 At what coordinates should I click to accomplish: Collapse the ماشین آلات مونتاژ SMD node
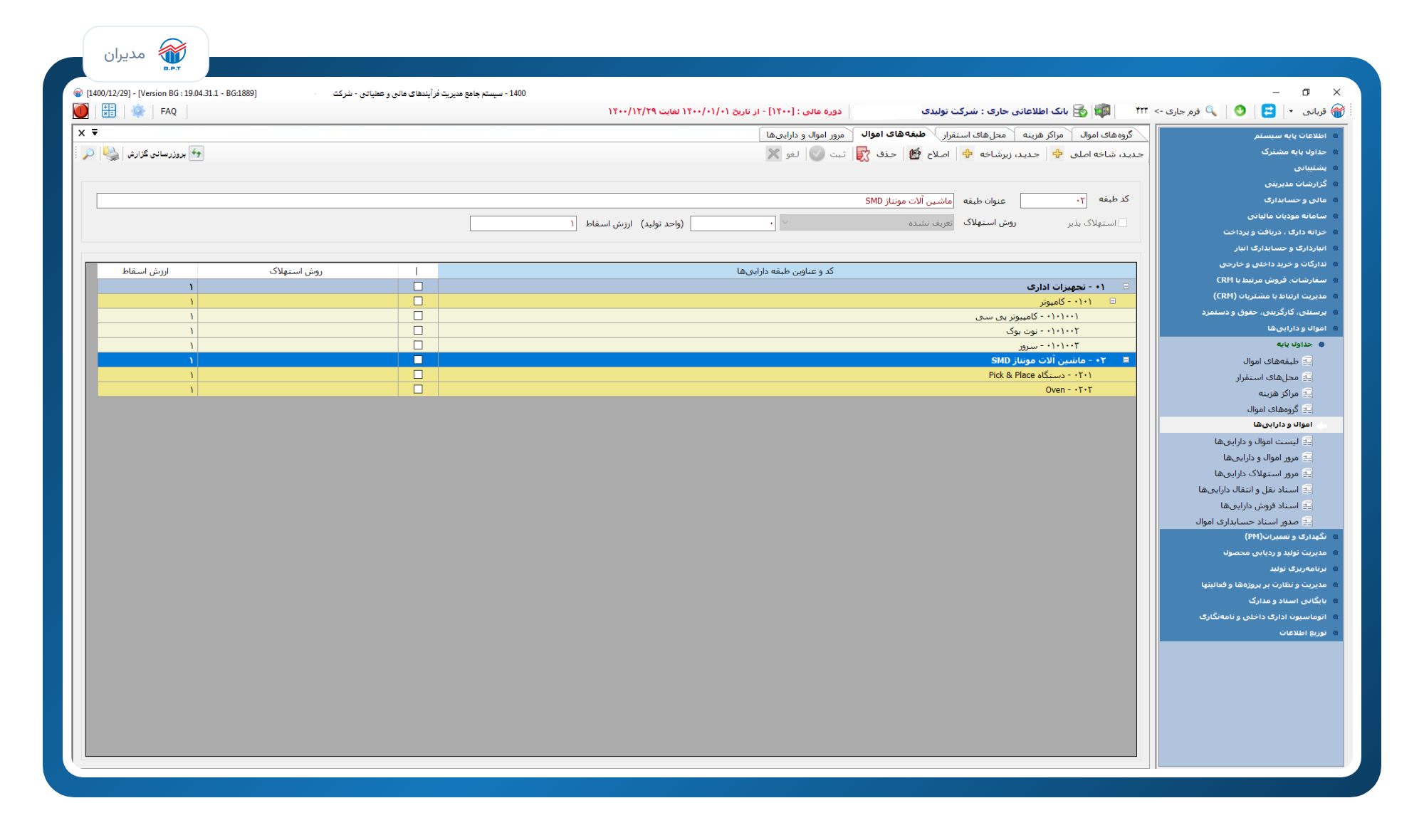click(x=1126, y=360)
